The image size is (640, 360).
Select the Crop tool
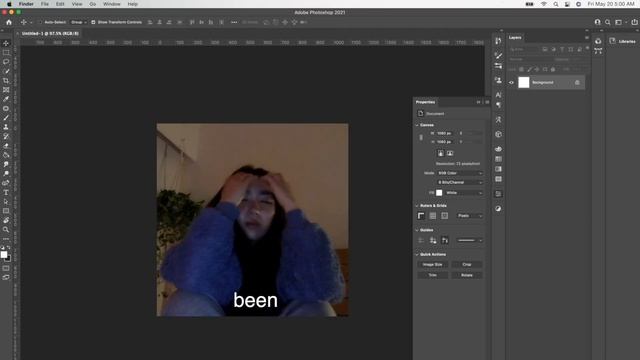[x=6, y=81]
